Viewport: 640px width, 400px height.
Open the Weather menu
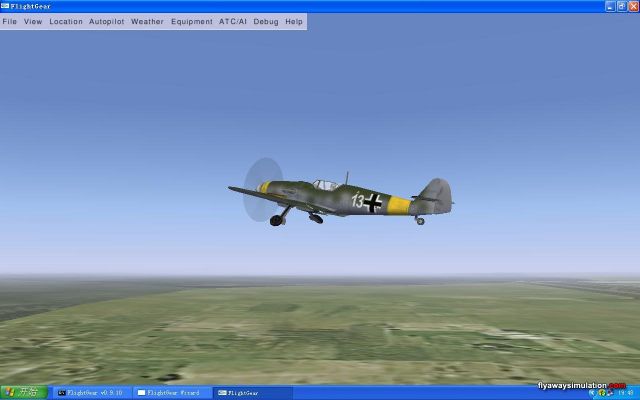[147, 22]
